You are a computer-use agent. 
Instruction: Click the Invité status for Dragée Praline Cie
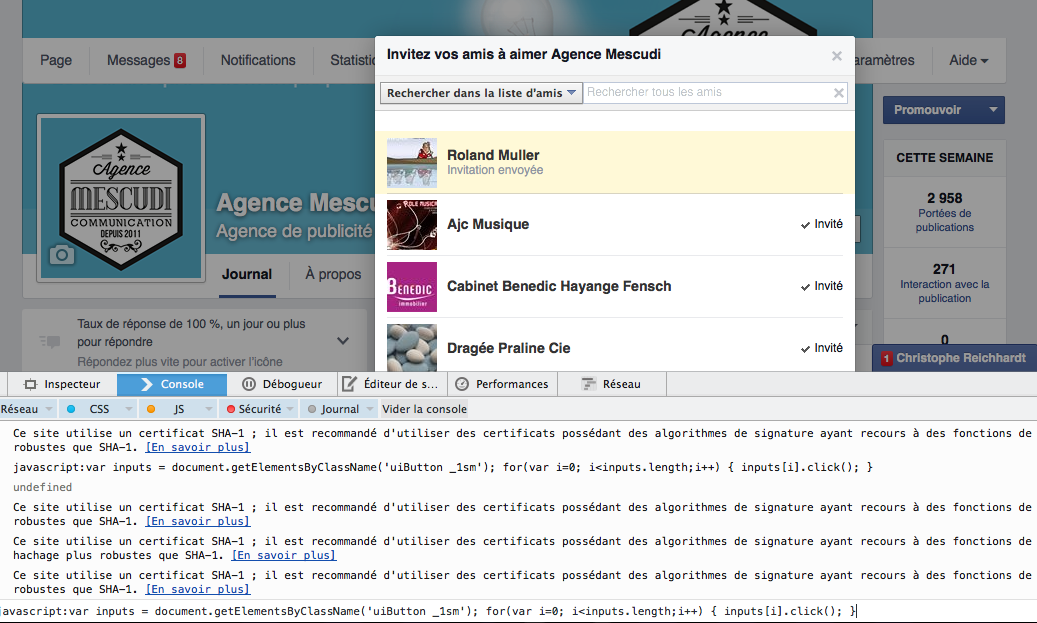tap(822, 349)
